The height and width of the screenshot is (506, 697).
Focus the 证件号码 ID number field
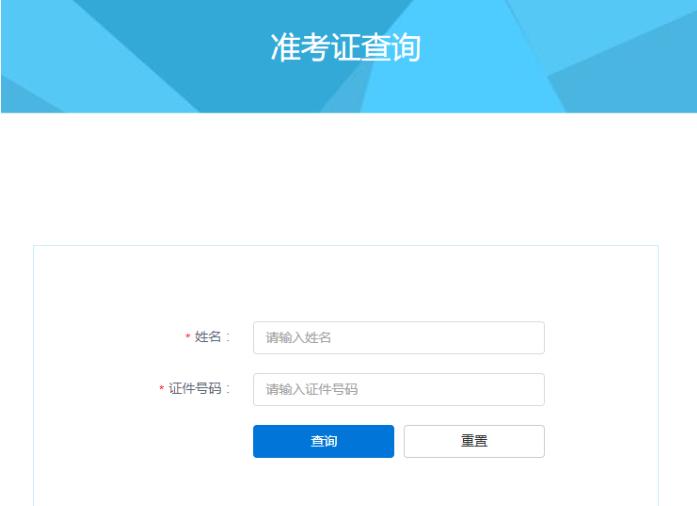398,390
